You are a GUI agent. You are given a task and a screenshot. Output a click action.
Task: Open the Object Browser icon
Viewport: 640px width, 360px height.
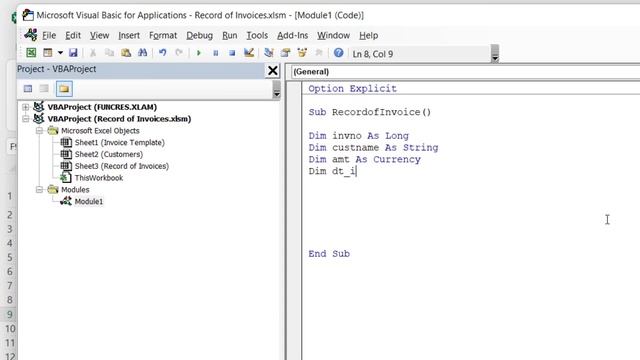point(302,53)
